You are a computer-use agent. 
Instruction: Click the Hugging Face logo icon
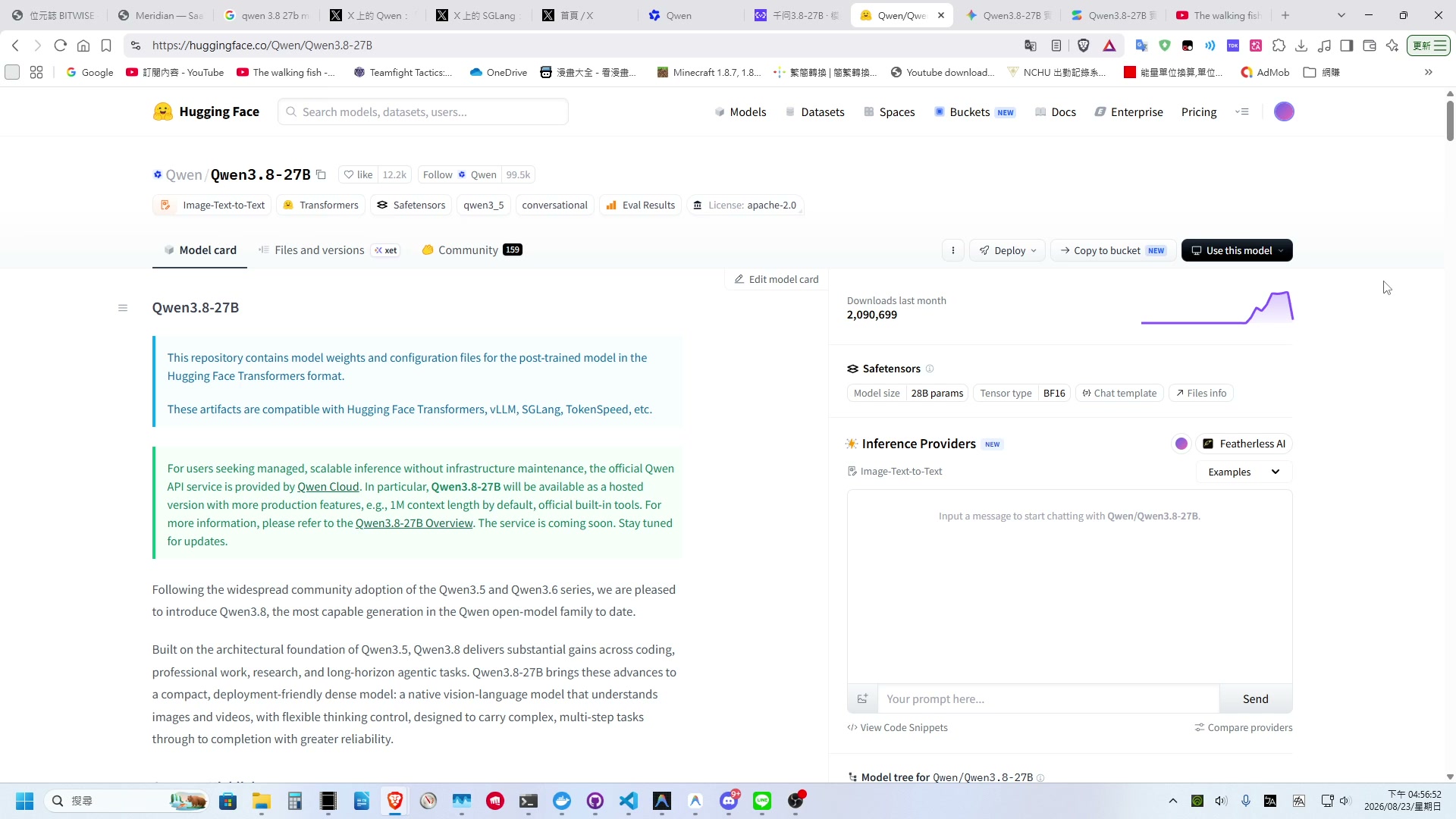click(x=162, y=111)
